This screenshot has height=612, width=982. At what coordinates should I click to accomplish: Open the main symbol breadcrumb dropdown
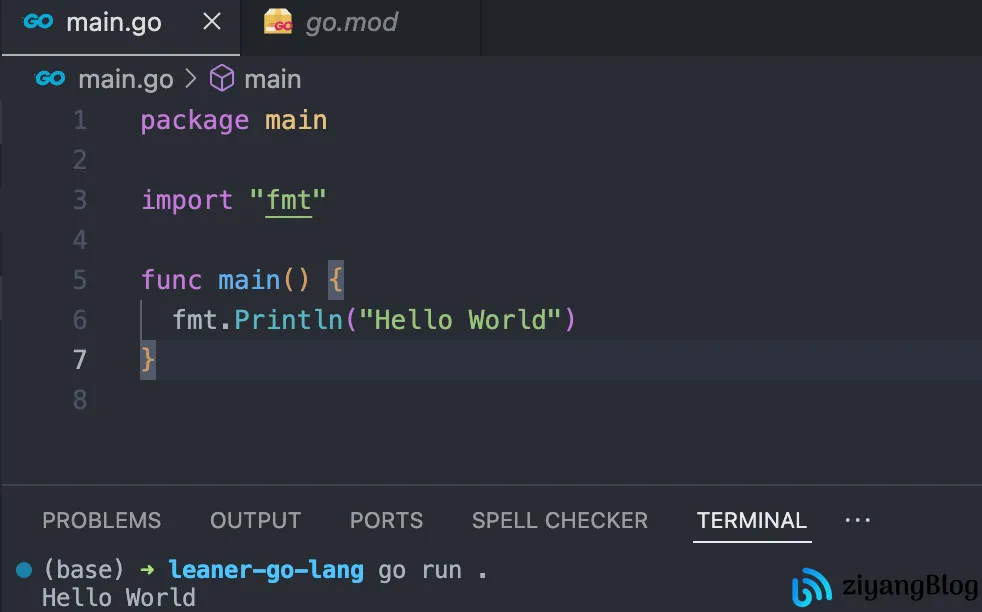tap(272, 79)
